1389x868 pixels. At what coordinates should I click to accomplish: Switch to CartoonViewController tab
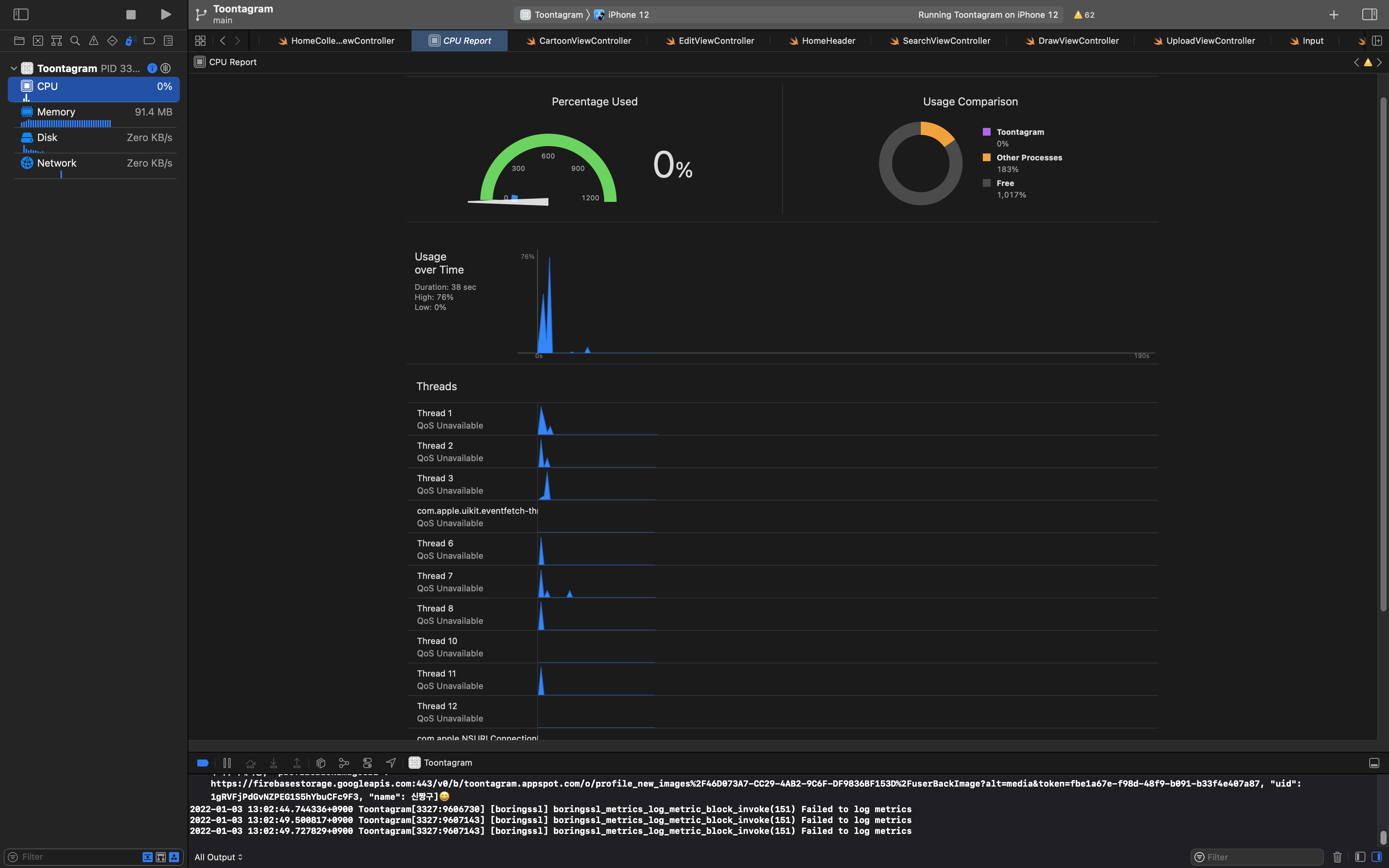coord(579,41)
